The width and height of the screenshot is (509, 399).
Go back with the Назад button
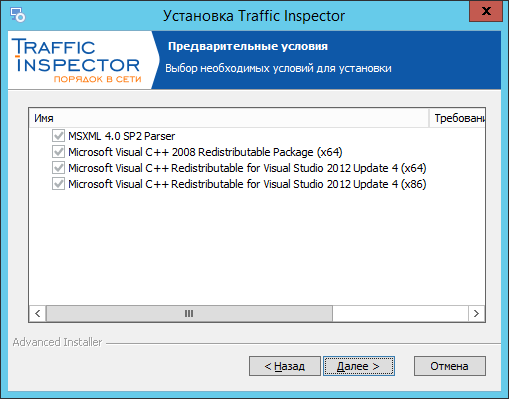pyautogui.click(x=285, y=366)
